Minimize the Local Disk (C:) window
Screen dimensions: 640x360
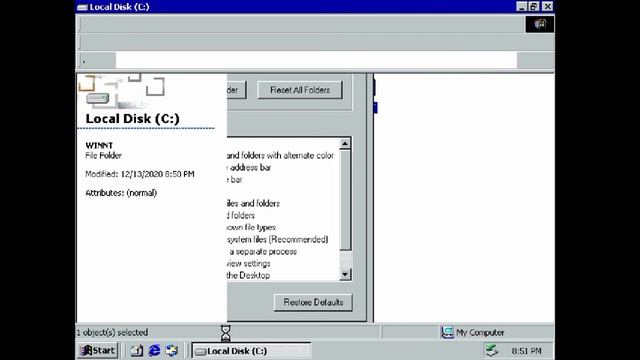click(522, 7)
